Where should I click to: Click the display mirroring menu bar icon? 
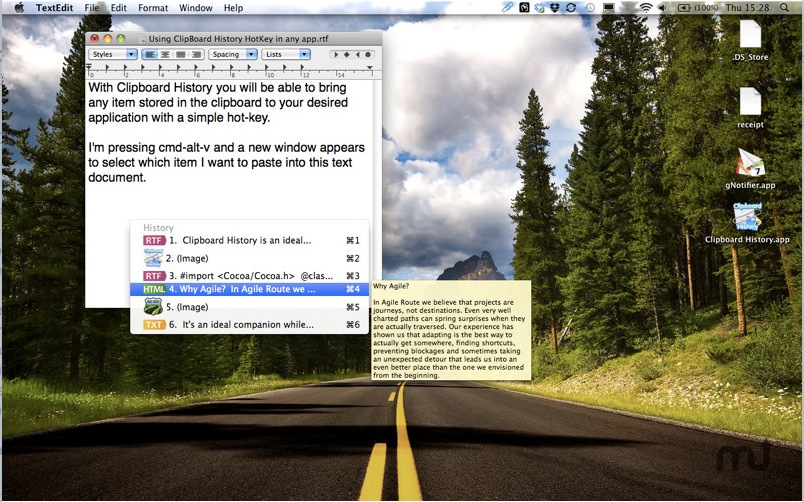(x=609, y=8)
